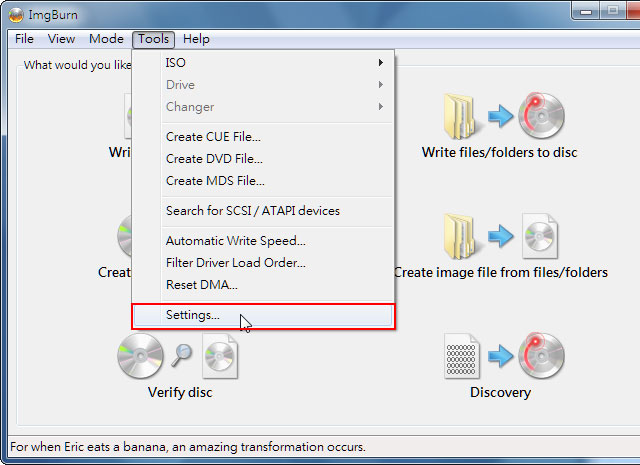
Task: Choose Create MDS File...
Action: [263, 181]
